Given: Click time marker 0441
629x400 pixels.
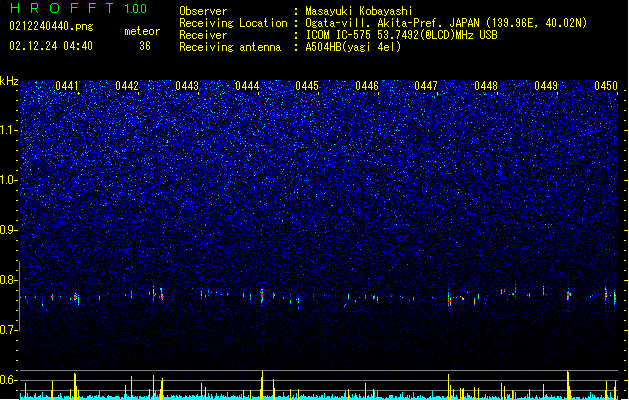Looking at the screenshot, I should pyautogui.click(x=67, y=86).
